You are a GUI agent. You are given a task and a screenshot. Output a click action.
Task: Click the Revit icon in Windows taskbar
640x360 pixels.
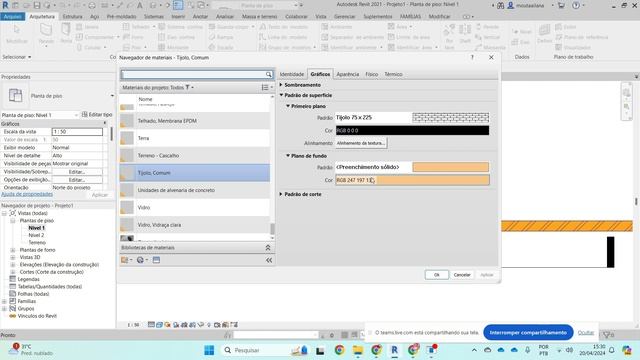pyautogui.click(x=394, y=350)
